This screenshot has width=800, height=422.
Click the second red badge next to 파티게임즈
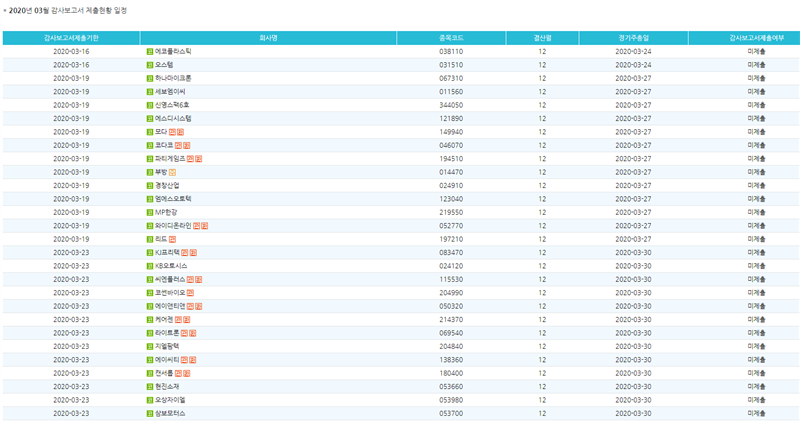pos(198,159)
